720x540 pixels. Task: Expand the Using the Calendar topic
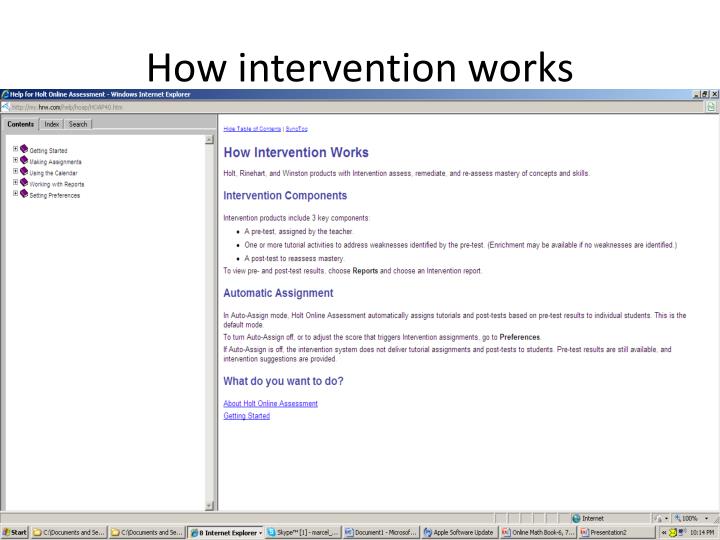point(15,171)
